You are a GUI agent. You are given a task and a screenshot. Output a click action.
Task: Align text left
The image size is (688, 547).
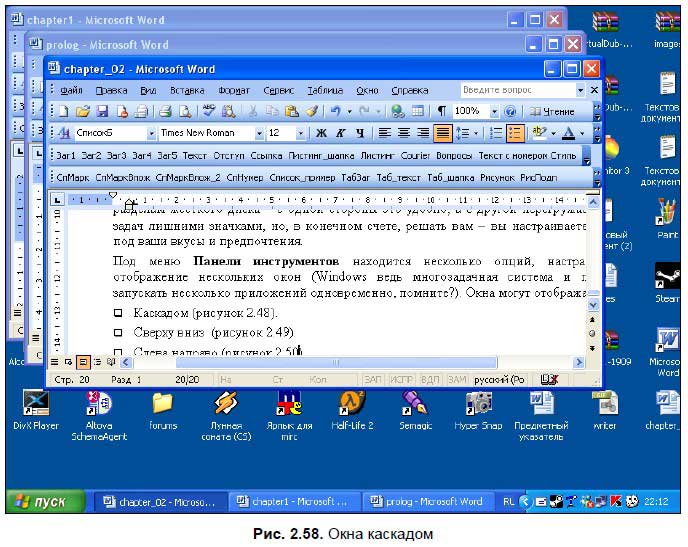tap(385, 133)
